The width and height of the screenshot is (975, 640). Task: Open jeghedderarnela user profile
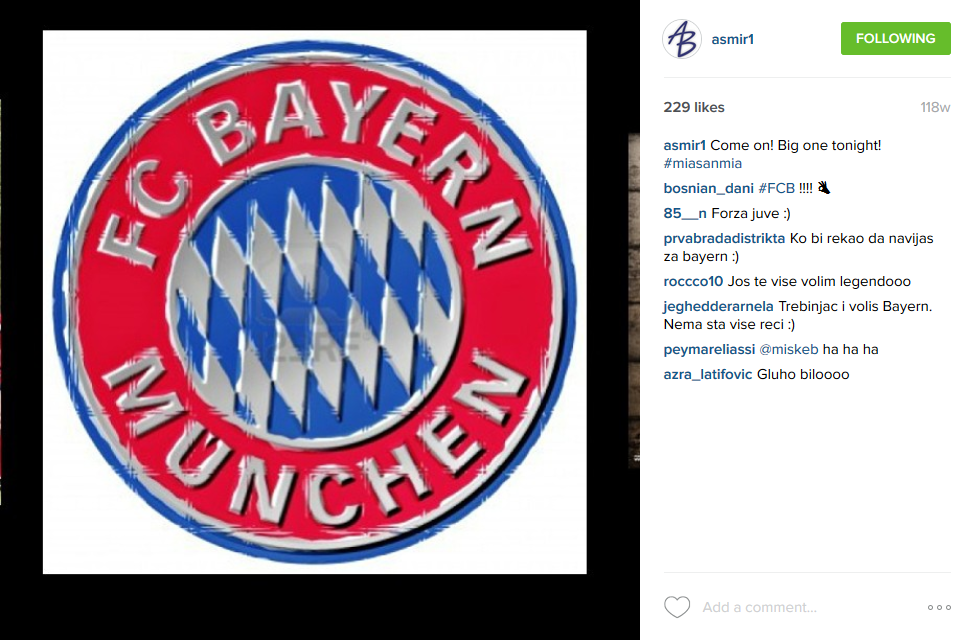(x=718, y=306)
